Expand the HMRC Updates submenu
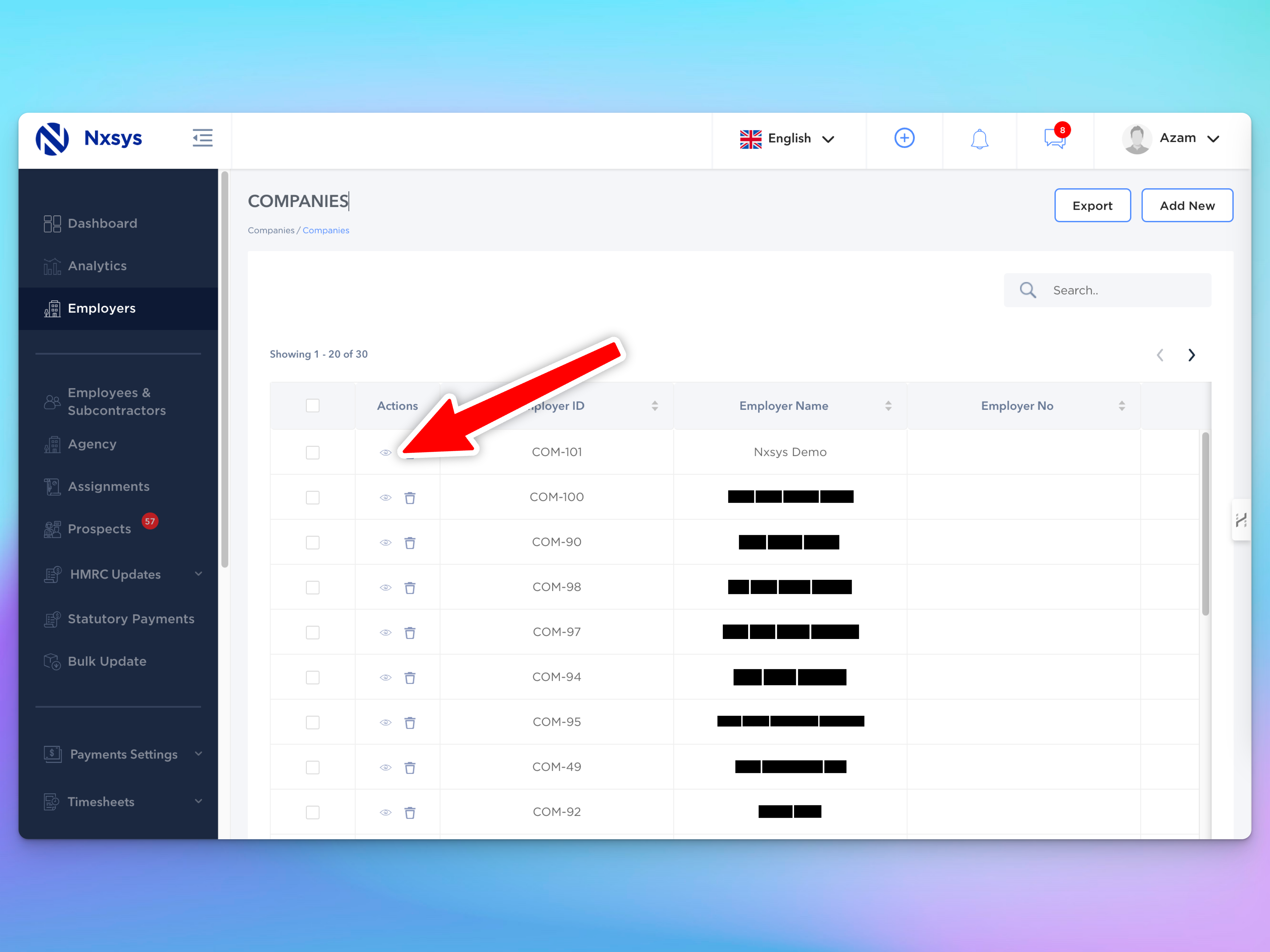1270x952 pixels. click(x=198, y=574)
